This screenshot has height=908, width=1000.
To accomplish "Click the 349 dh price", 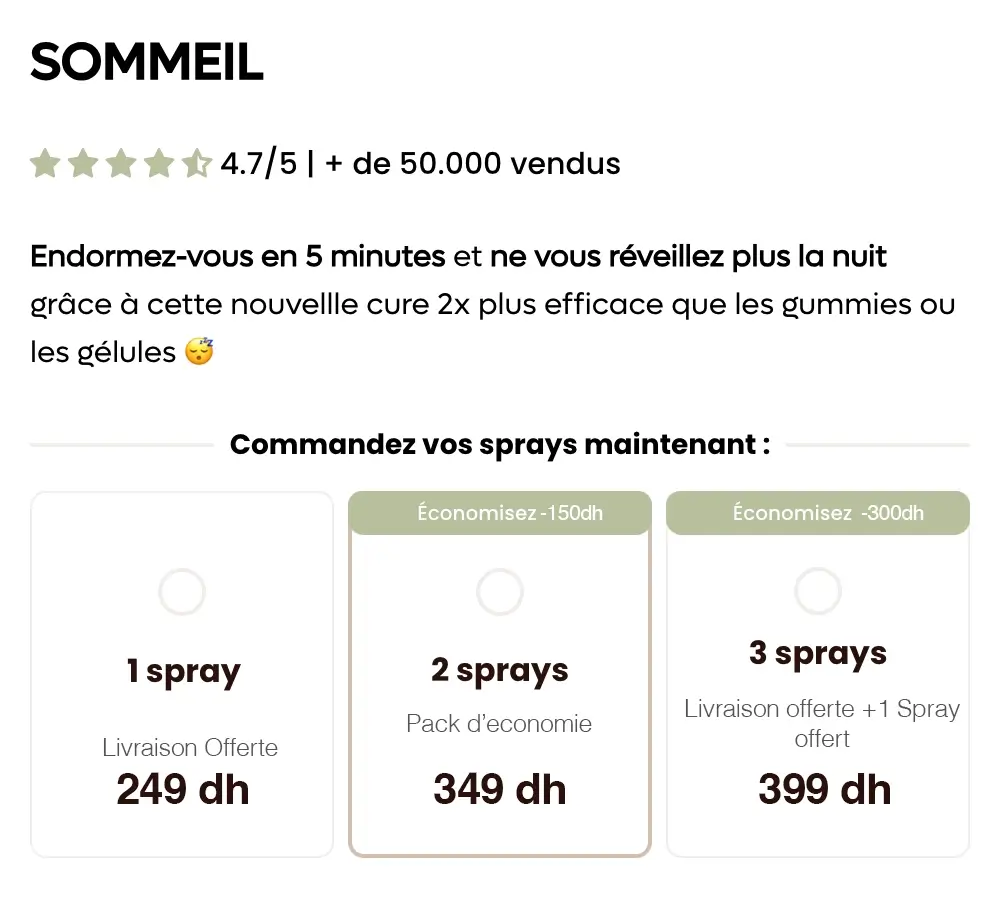I will (500, 789).
